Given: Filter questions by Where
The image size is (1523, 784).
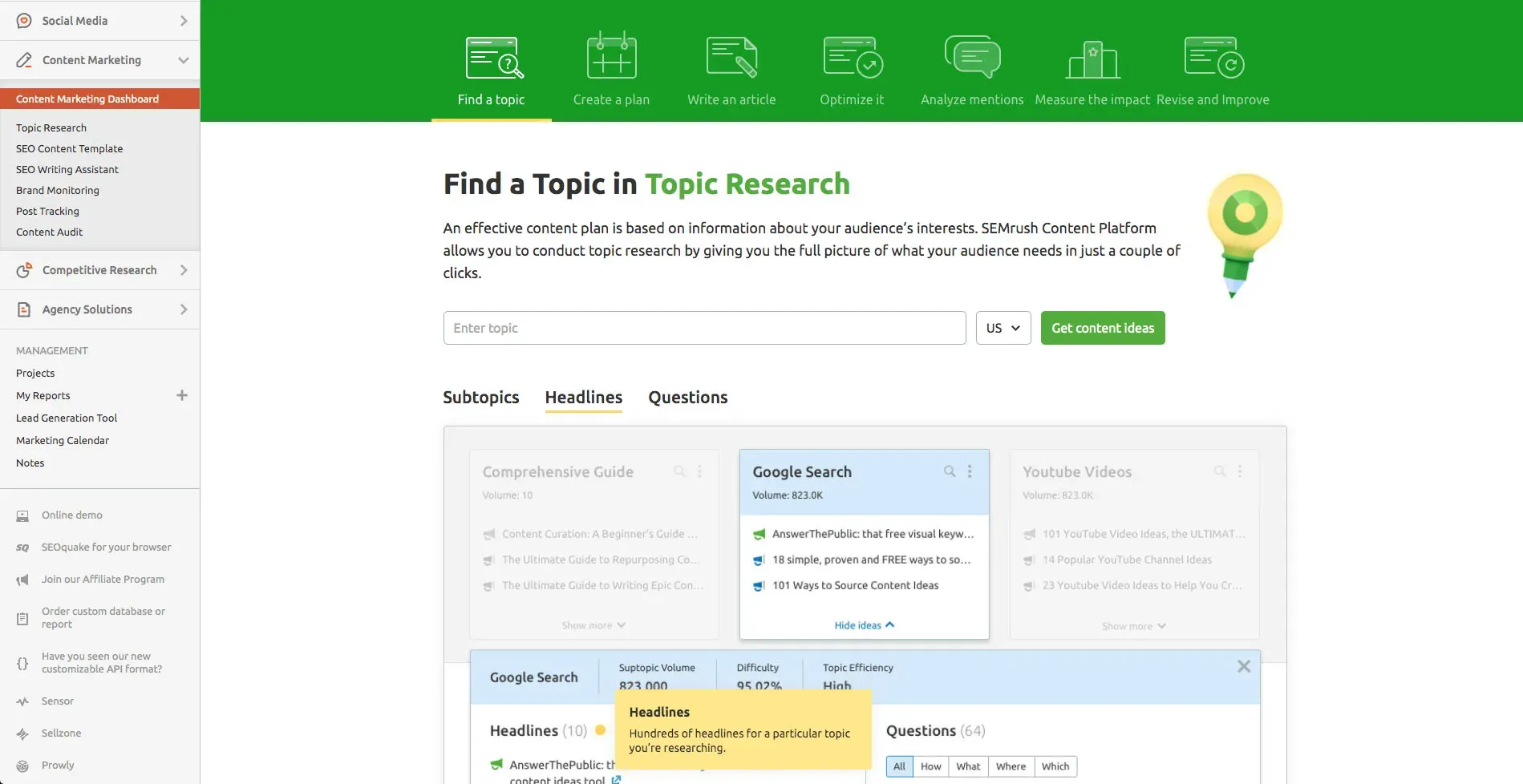Looking at the screenshot, I should (x=1011, y=766).
